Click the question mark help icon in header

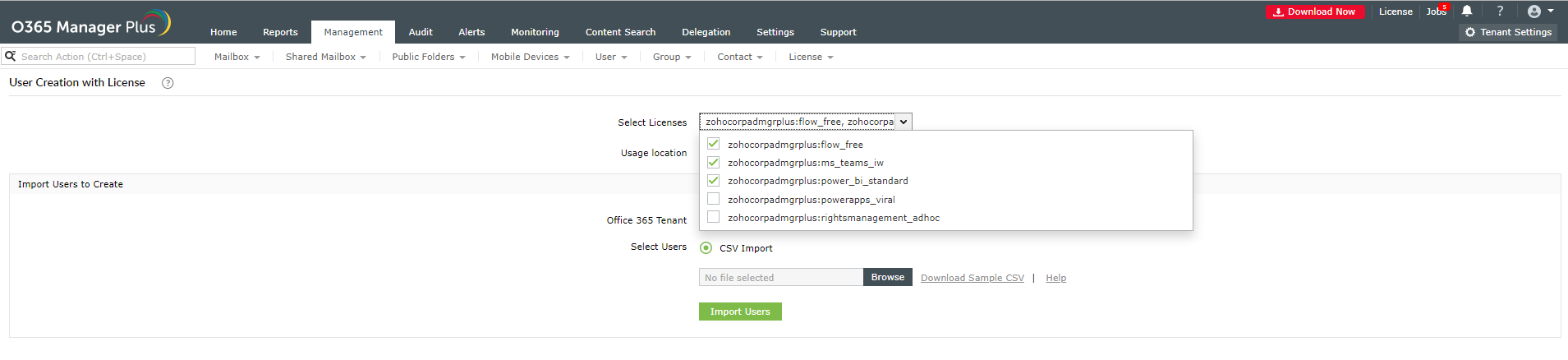1500,12
